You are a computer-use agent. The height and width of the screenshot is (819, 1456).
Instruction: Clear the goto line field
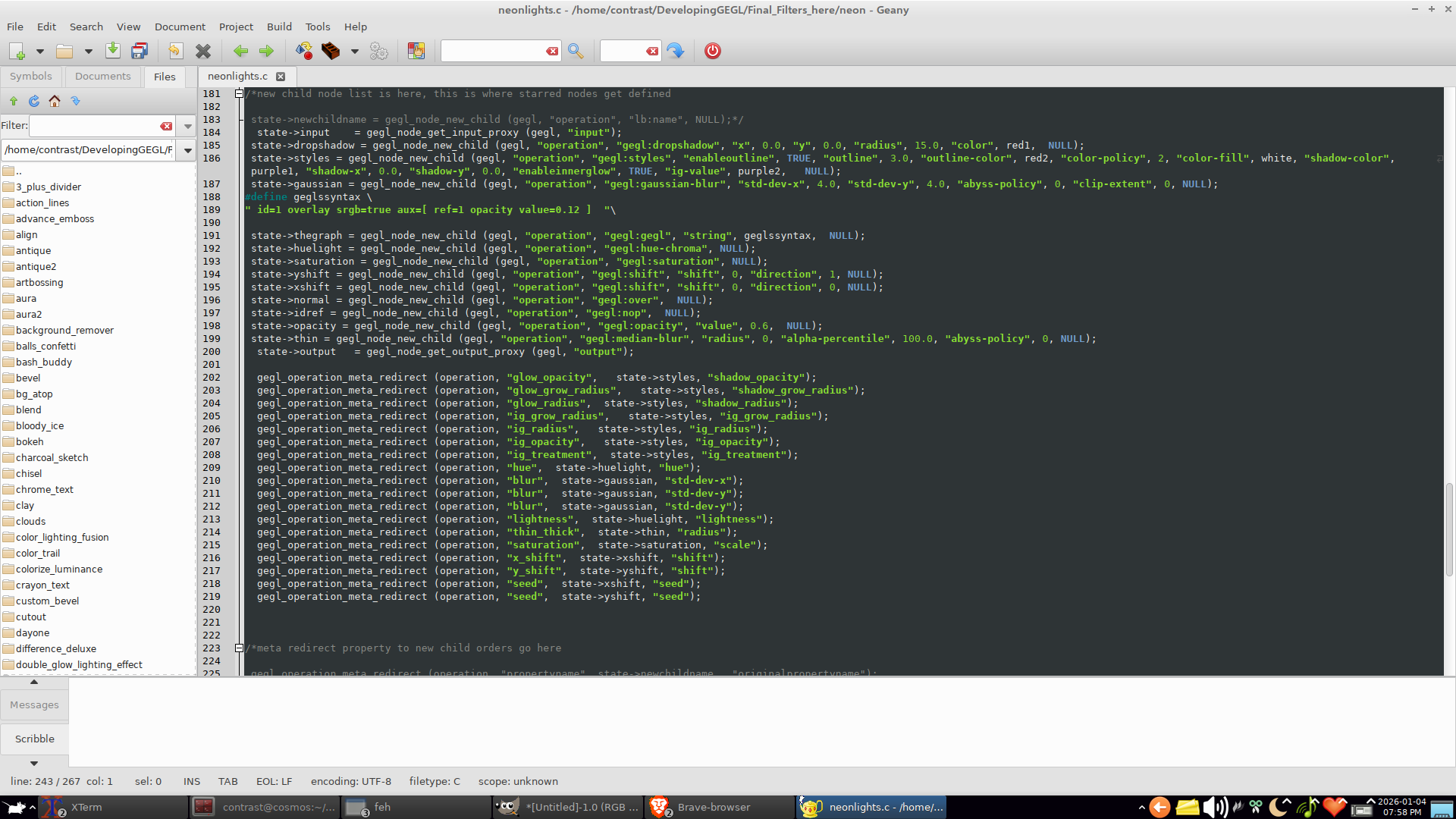[652, 51]
